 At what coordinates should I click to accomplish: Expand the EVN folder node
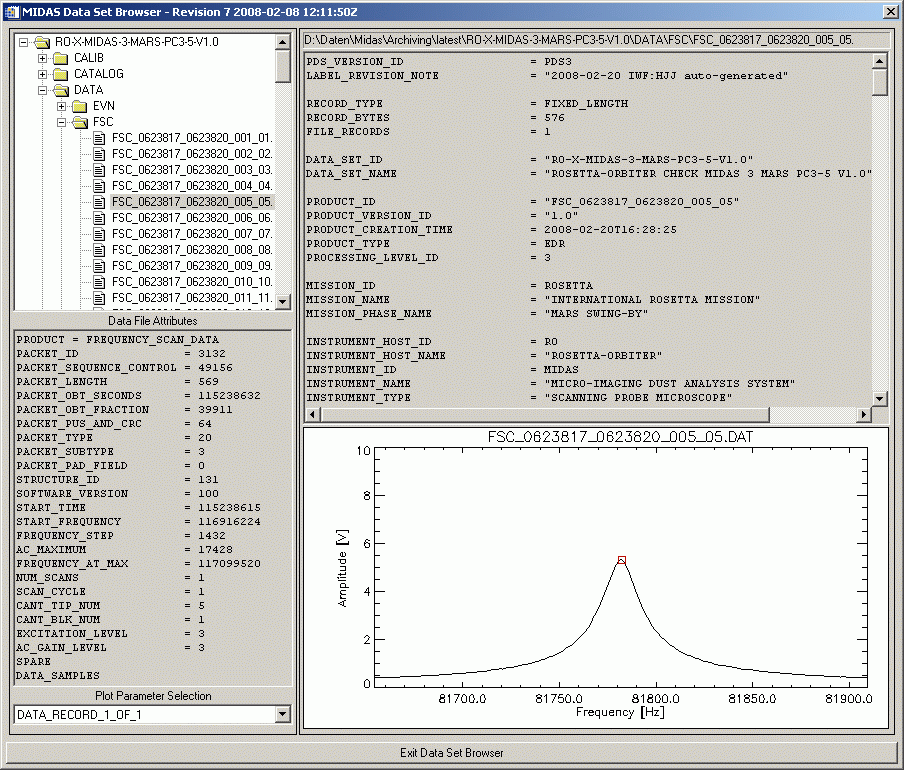62,106
